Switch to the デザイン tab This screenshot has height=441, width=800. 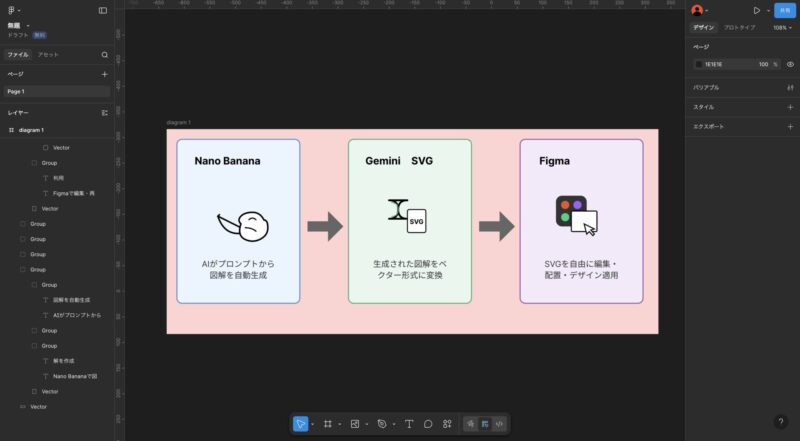click(704, 28)
